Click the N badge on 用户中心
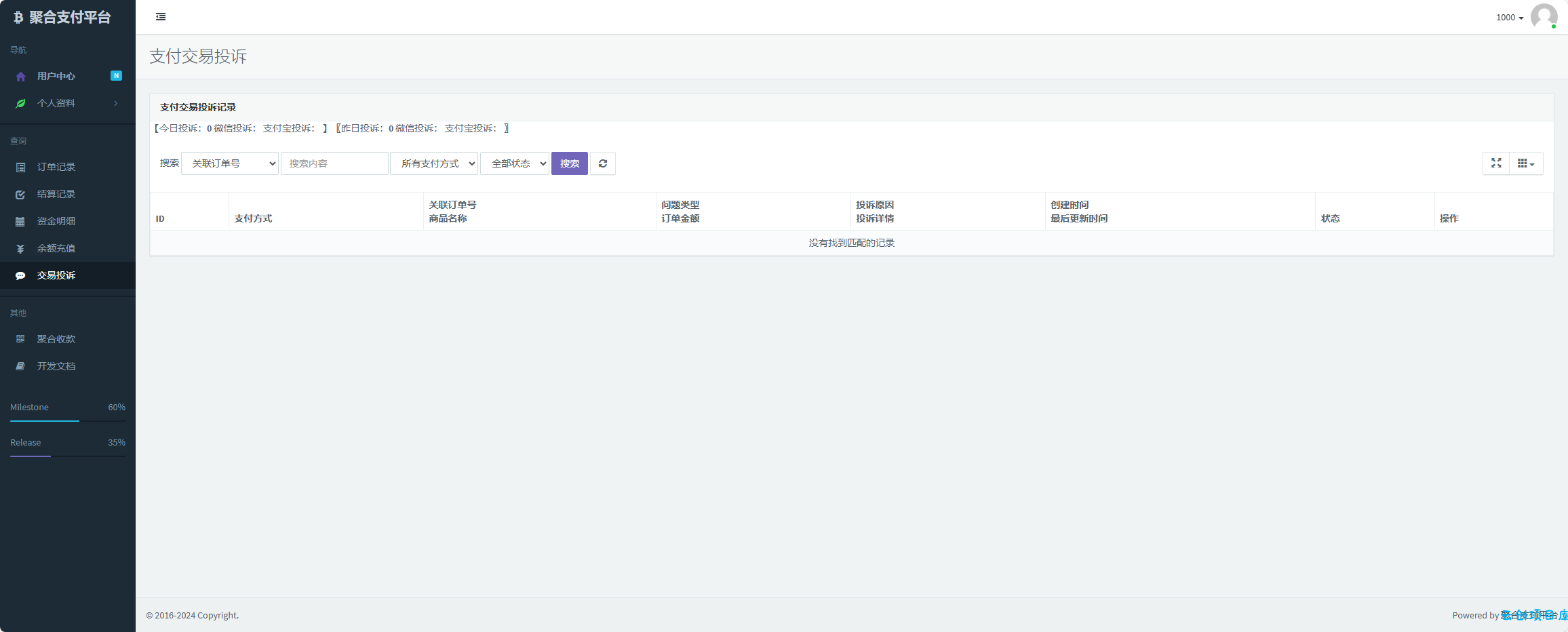Viewport: 1568px width, 632px height. tap(116, 76)
